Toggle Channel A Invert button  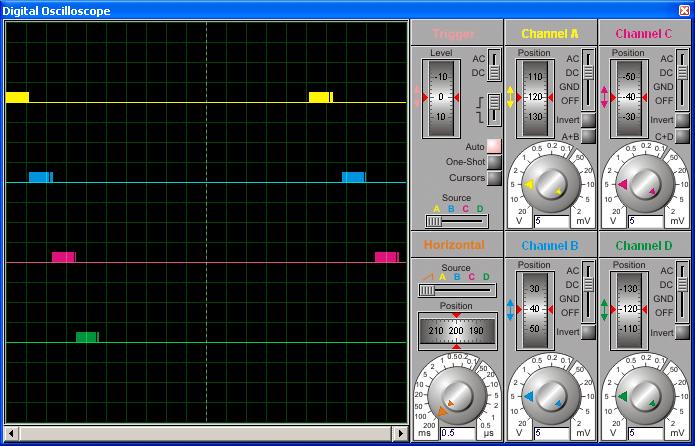(x=588, y=120)
